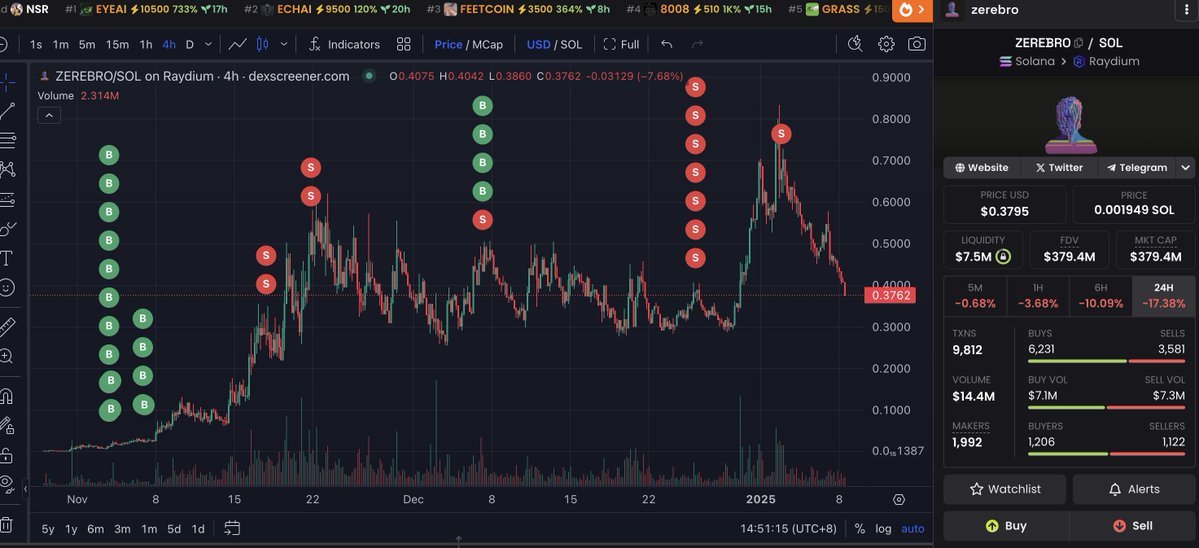
Task: Click the go-to-date calendar icon
Action: pos(232,528)
